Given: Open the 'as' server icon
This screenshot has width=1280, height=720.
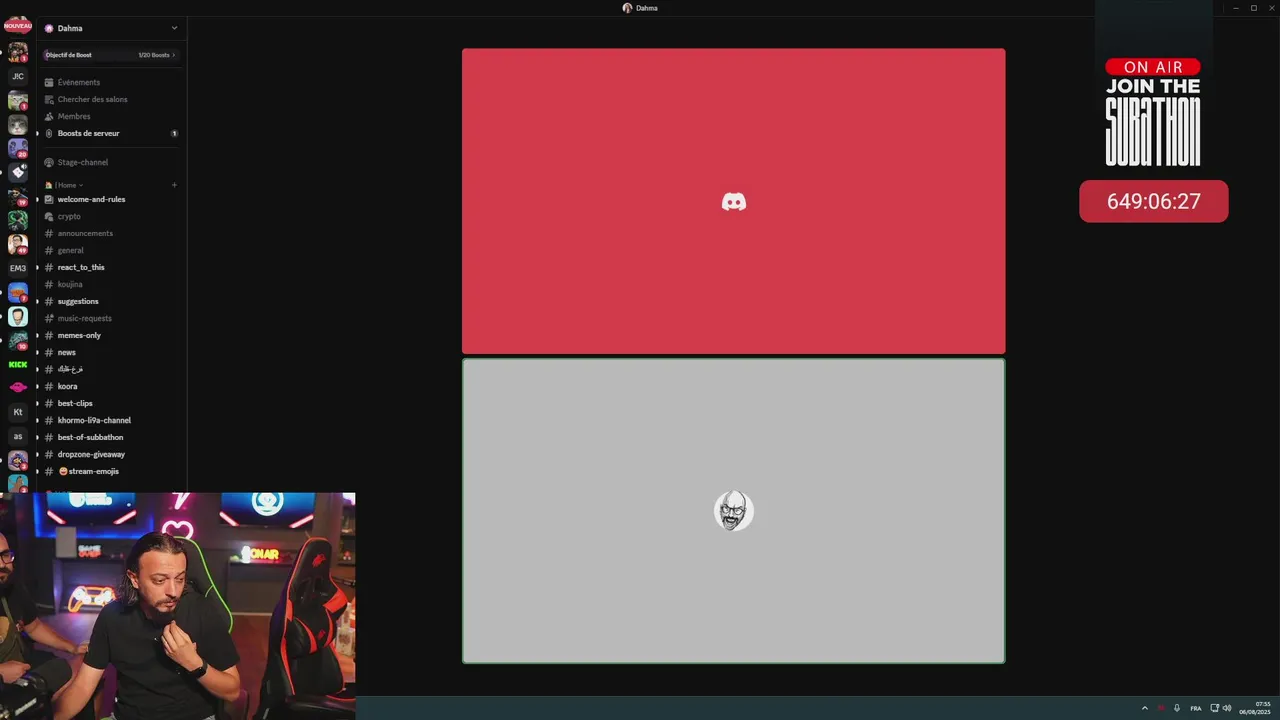Looking at the screenshot, I should pyautogui.click(x=18, y=436).
